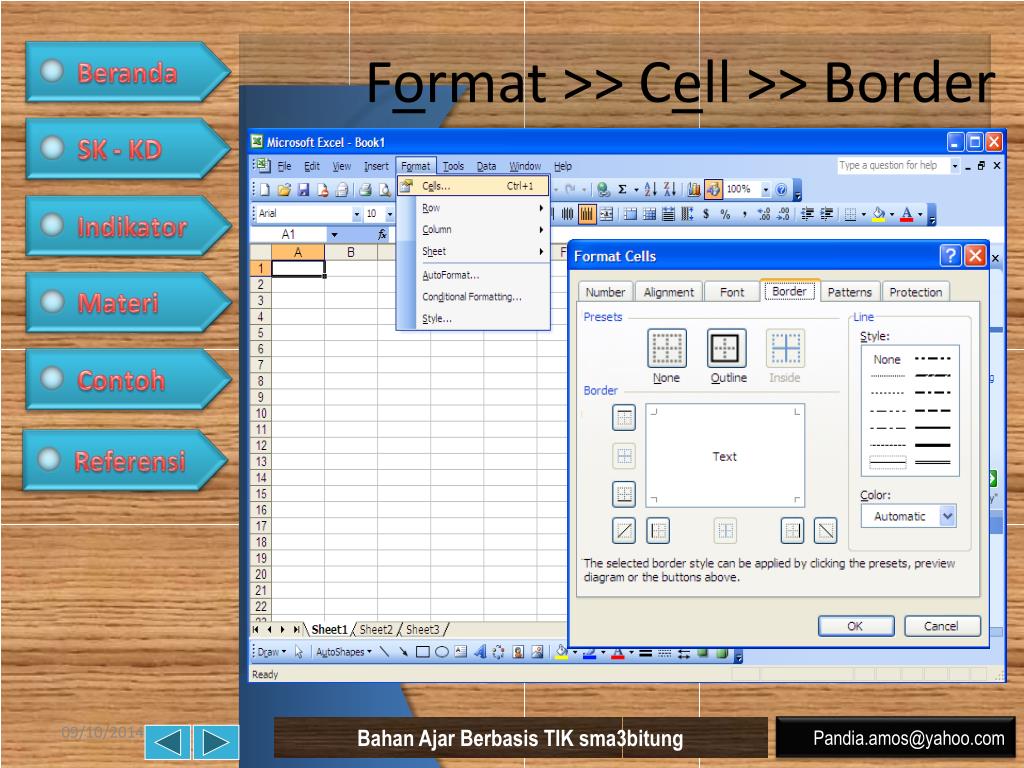
Task: Expand the Column submenu in Format menu
Action: [x=473, y=229]
